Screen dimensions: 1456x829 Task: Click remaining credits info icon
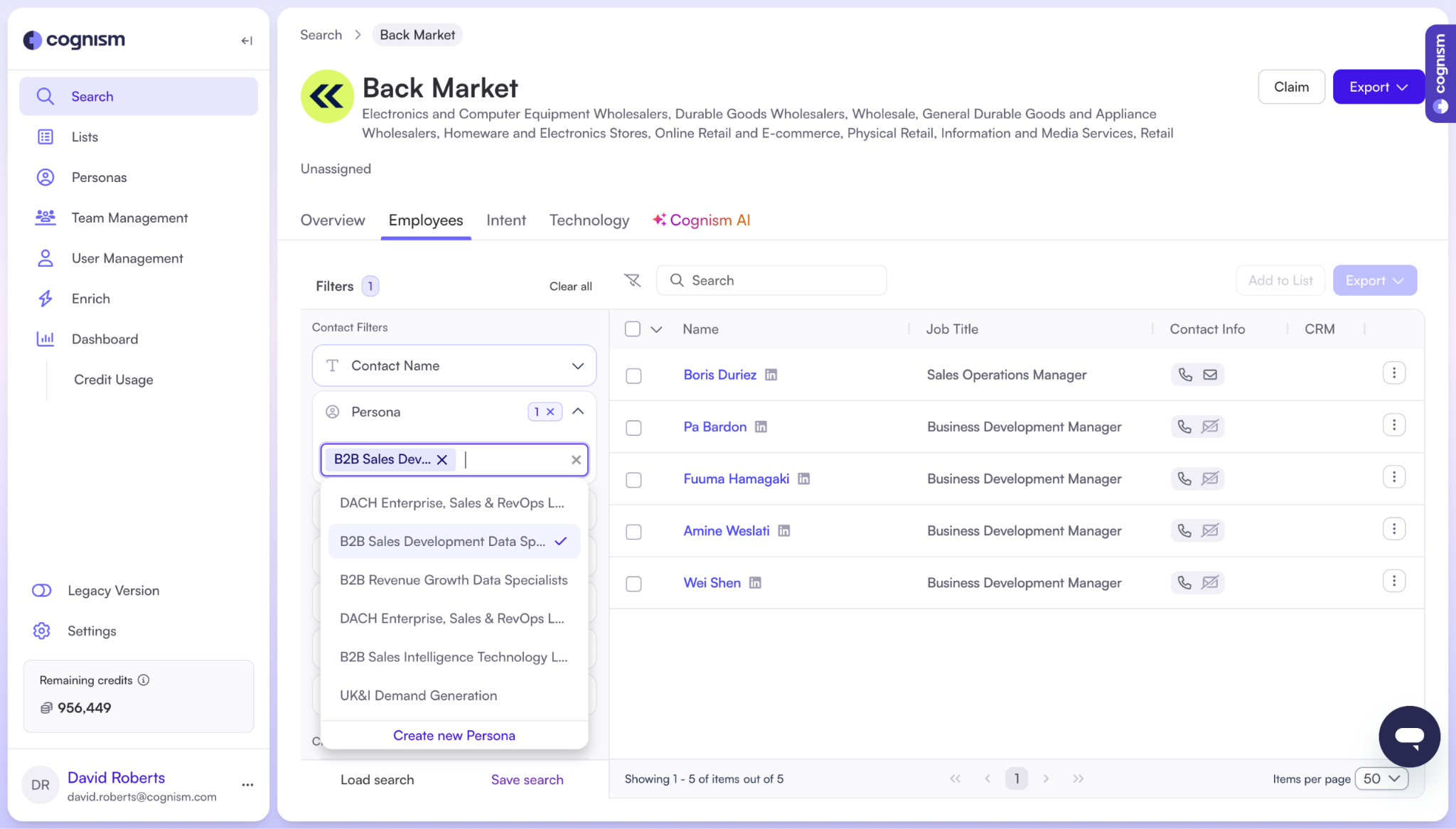[x=144, y=680]
